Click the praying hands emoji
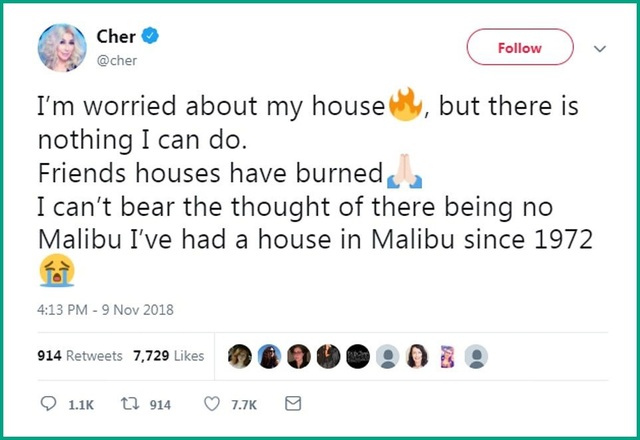Viewport: 640px width, 440px height. pos(404,175)
